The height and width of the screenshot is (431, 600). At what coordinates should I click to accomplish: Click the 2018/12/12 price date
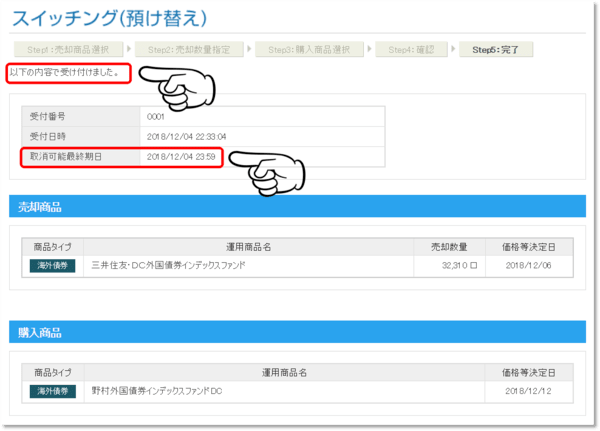point(528,391)
